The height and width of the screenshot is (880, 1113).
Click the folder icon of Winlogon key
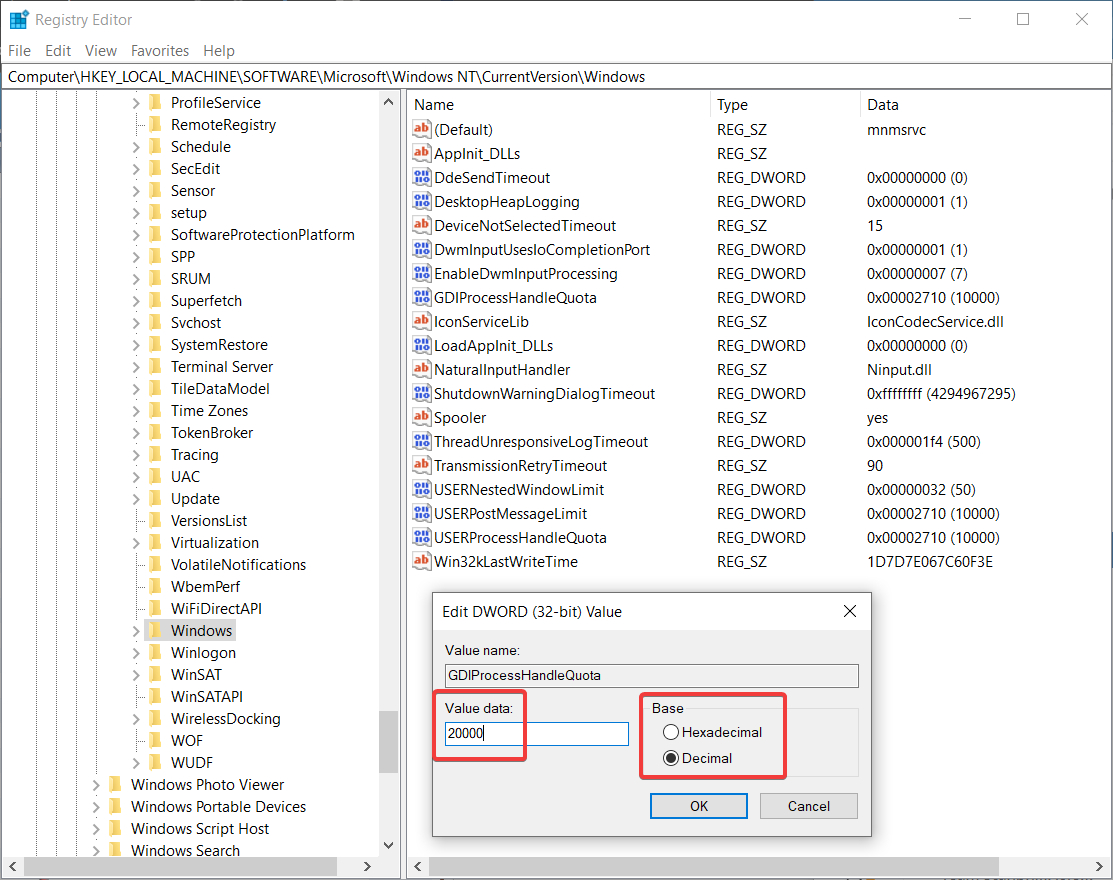click(x=155, y=652)
